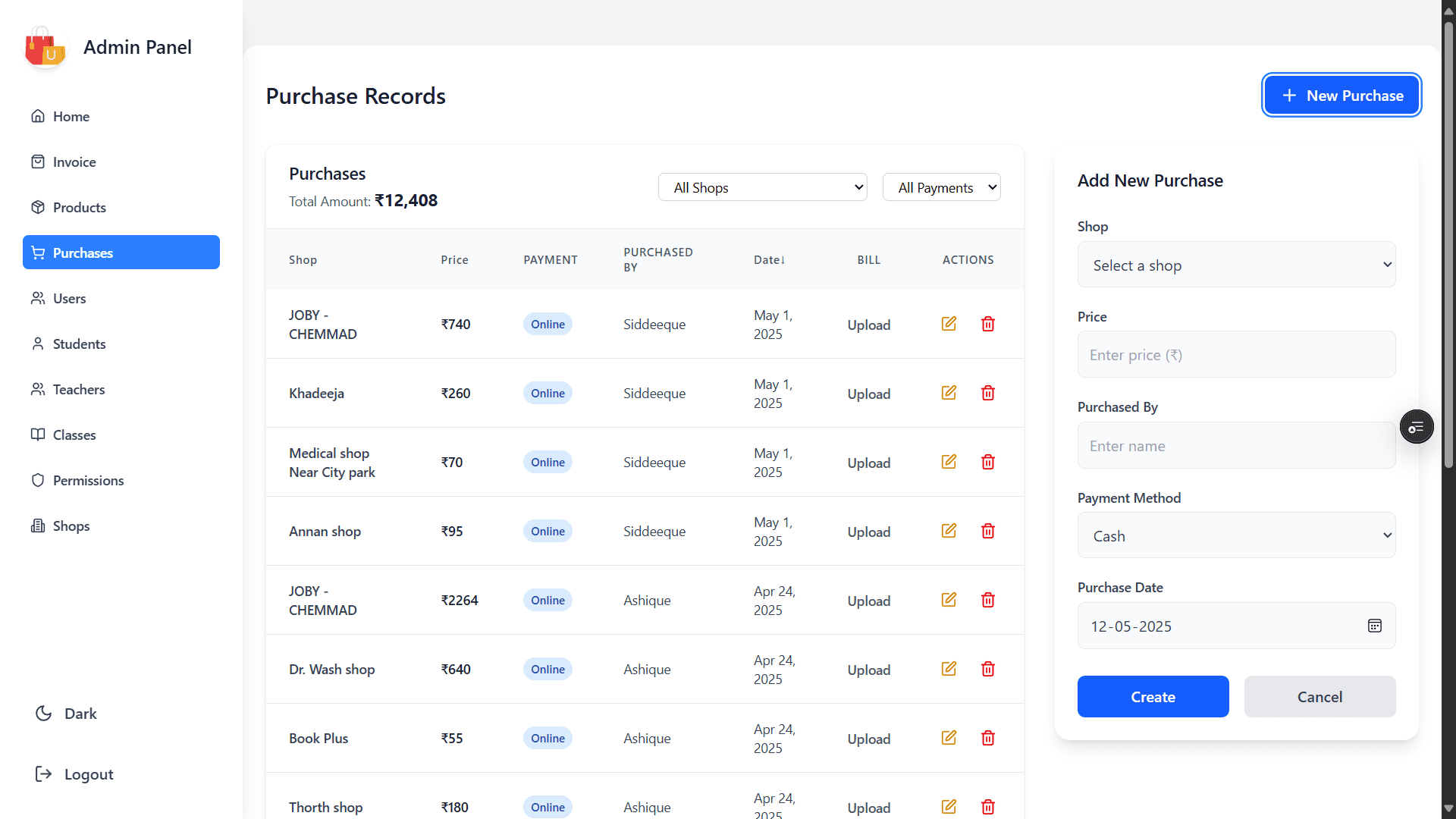Click the floating dark round widget button
This screenshot has height=819, width=1456.
coord(1417,427)
